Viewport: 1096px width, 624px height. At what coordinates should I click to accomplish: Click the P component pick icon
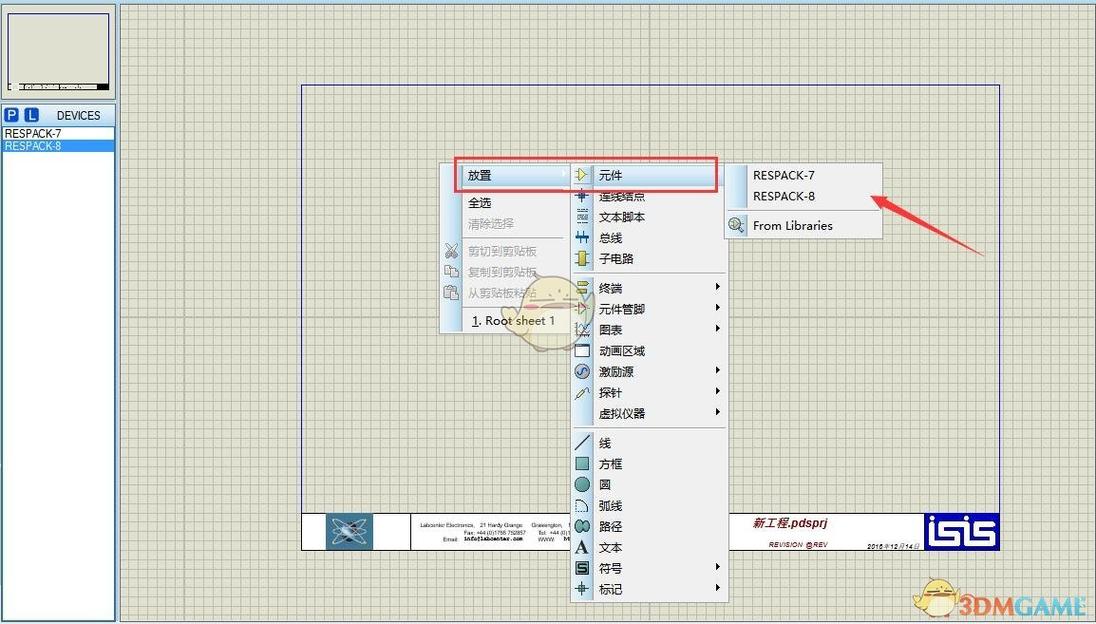[11, 115]
